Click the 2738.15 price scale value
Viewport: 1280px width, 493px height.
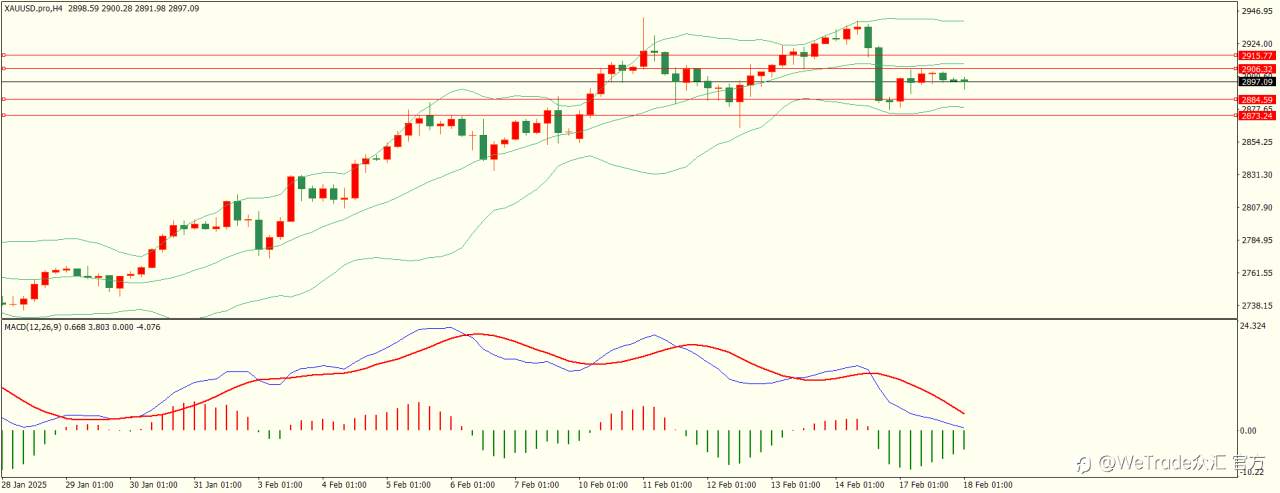pyautogui.click(x=1256, y=306)
